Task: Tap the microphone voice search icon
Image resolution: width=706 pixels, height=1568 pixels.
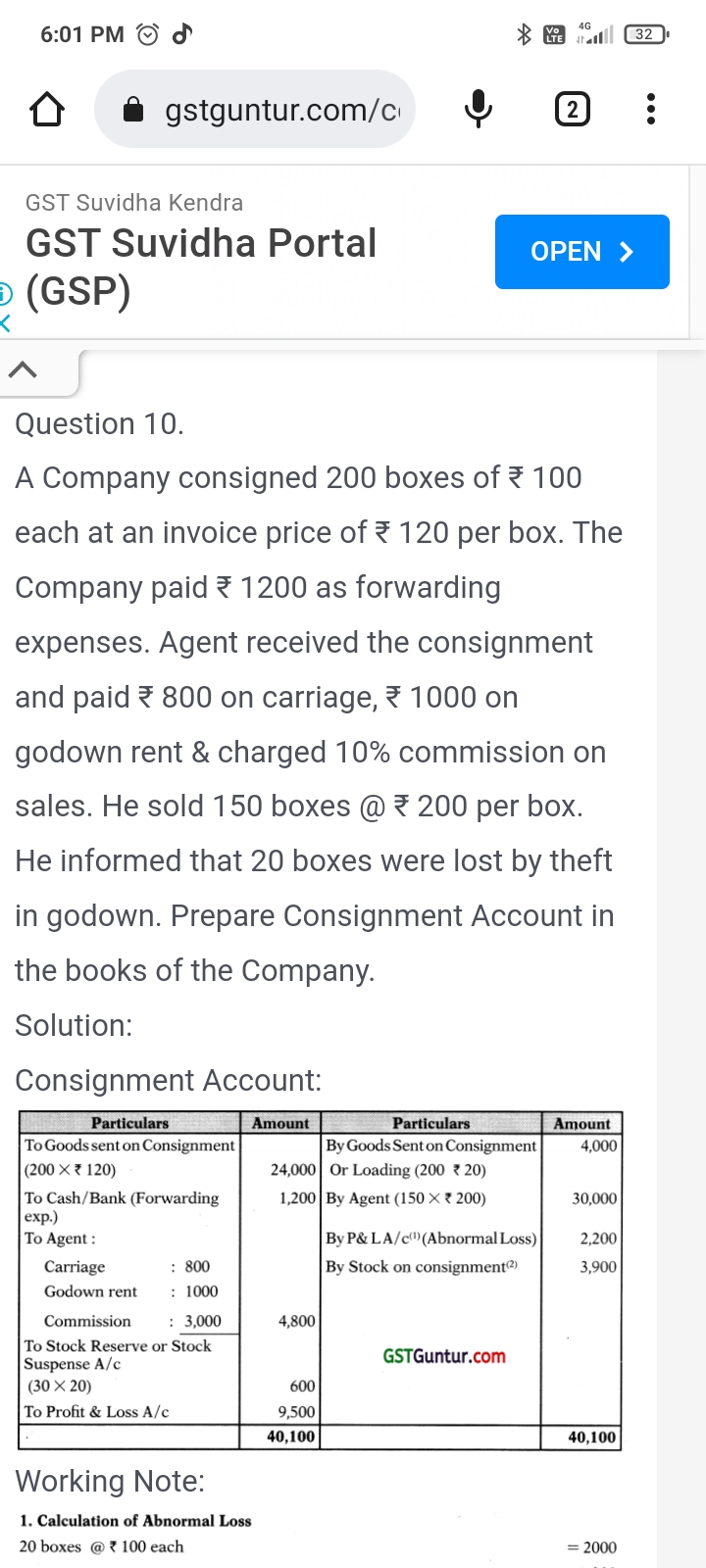Action: [478, 109]
